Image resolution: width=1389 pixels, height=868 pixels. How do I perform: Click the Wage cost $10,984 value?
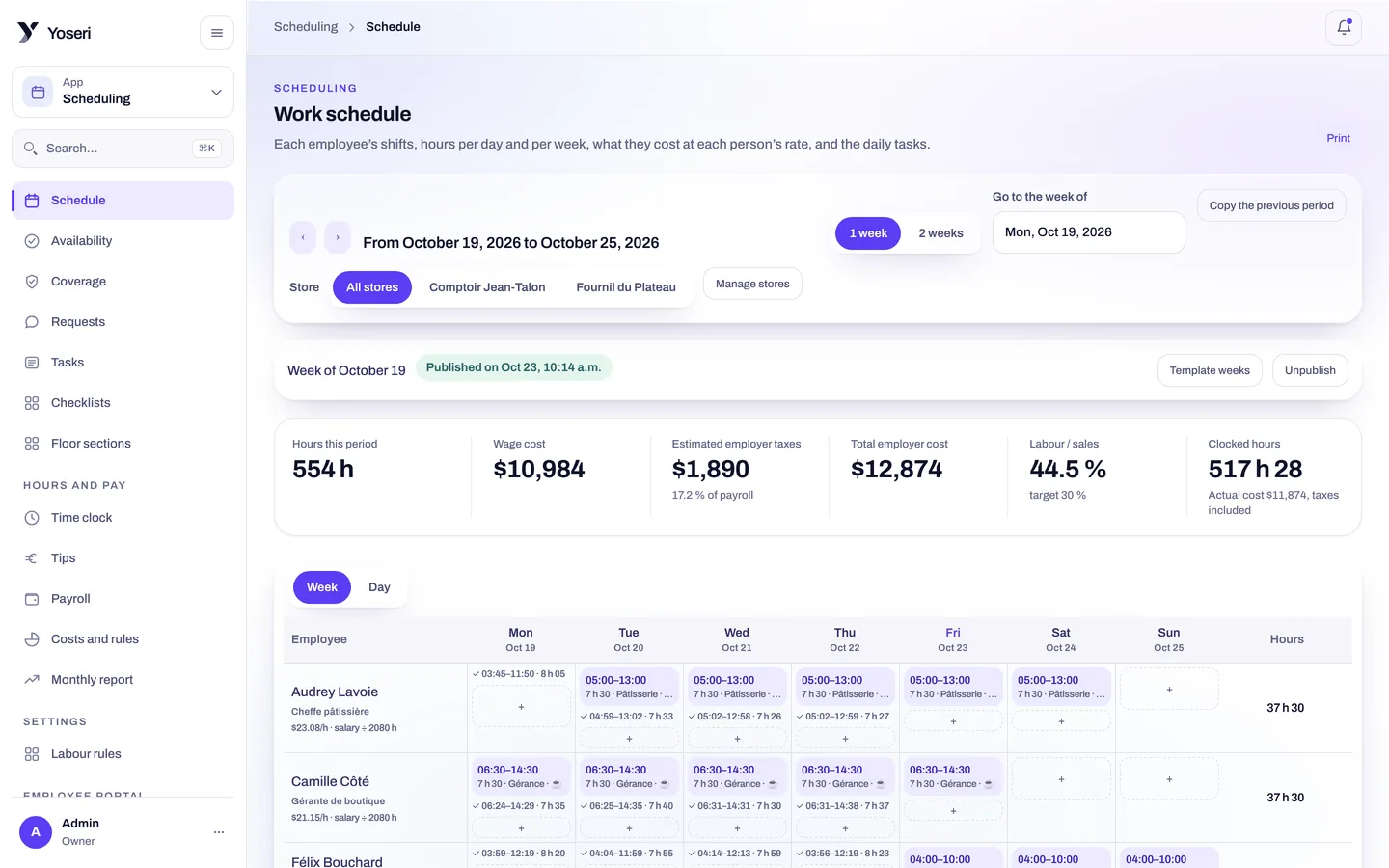tap(539, 470)
